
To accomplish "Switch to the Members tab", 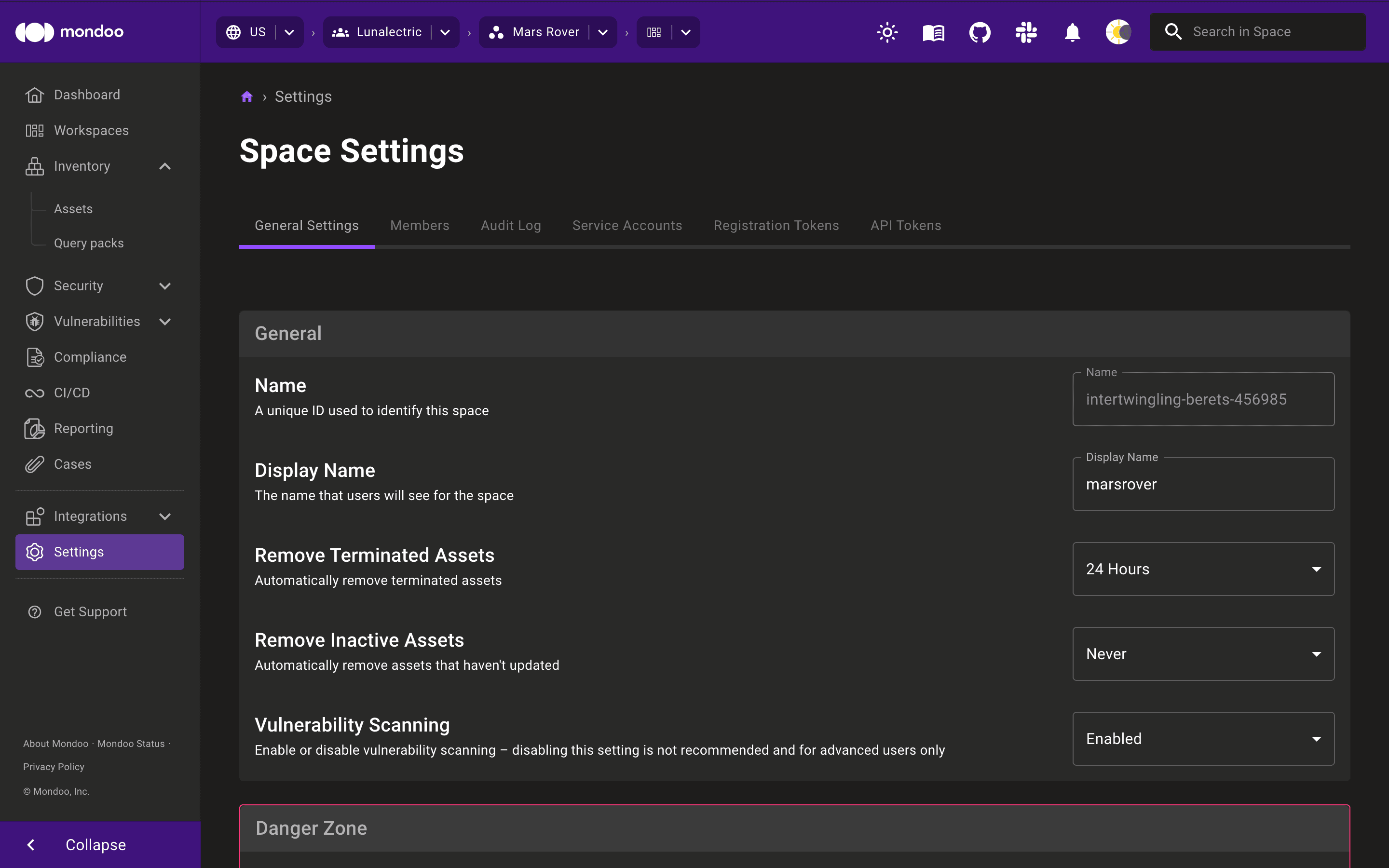I will 419,225.
